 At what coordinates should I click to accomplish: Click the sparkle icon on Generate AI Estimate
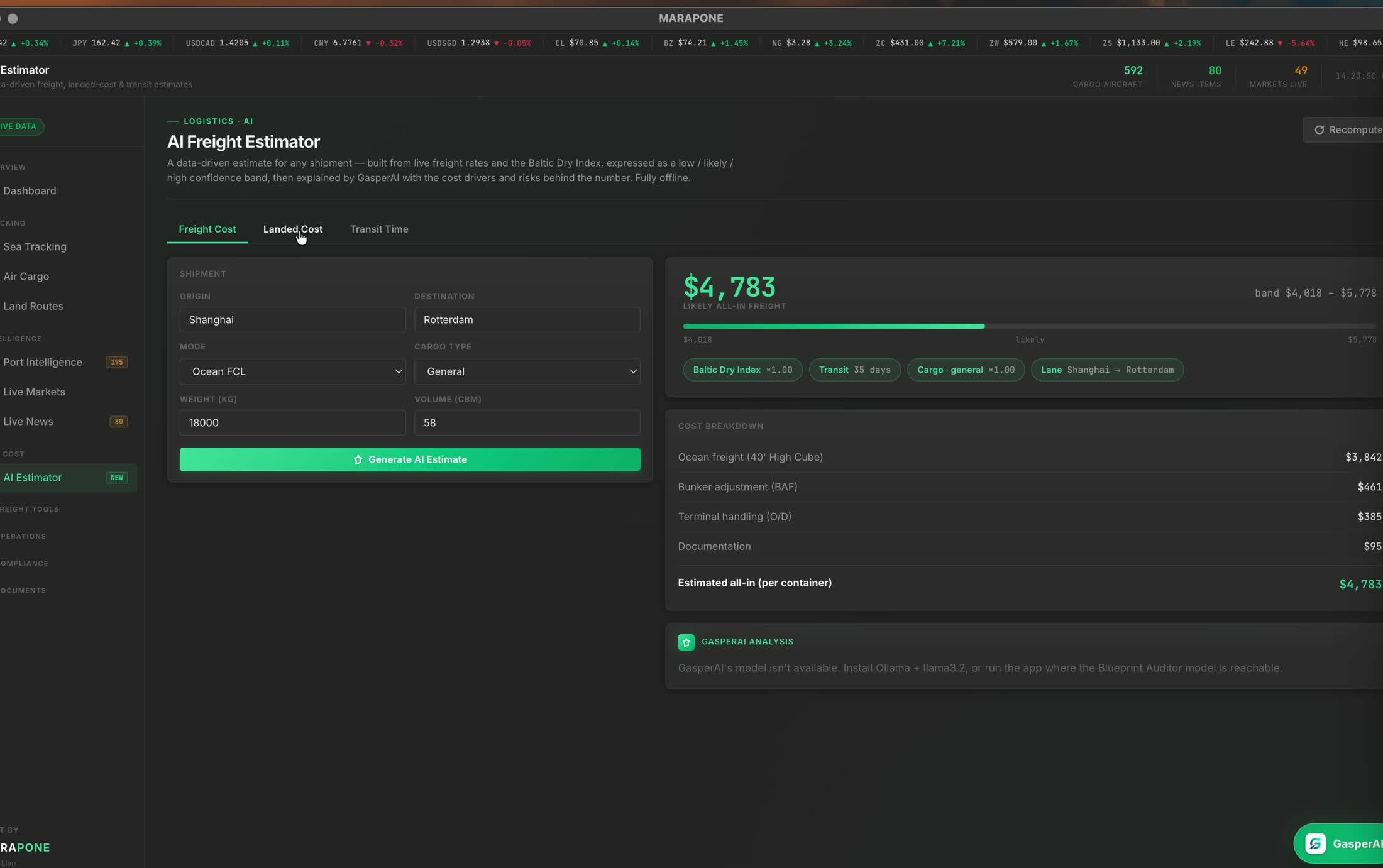[x=358, y=459]
